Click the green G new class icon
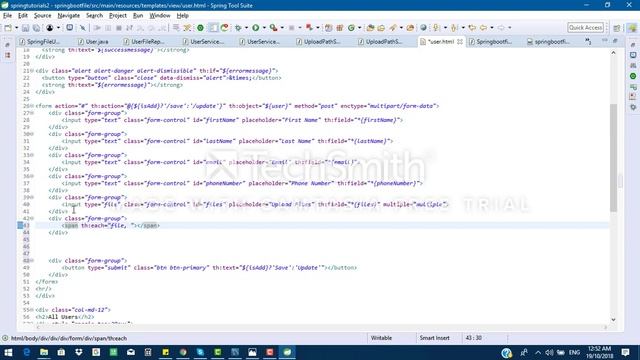 351,28
